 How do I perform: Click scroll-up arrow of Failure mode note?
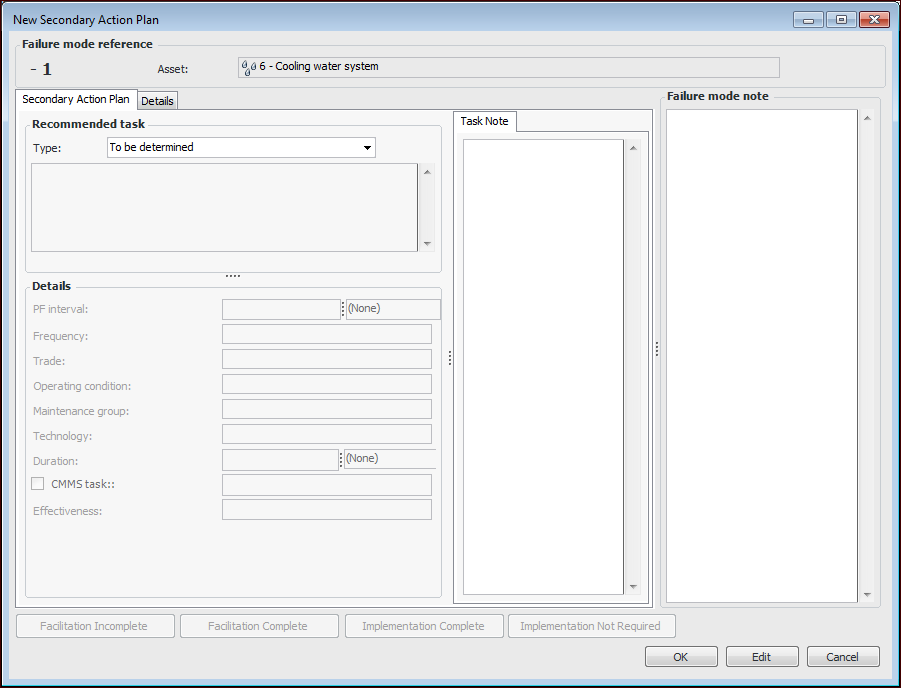[867, 118]
